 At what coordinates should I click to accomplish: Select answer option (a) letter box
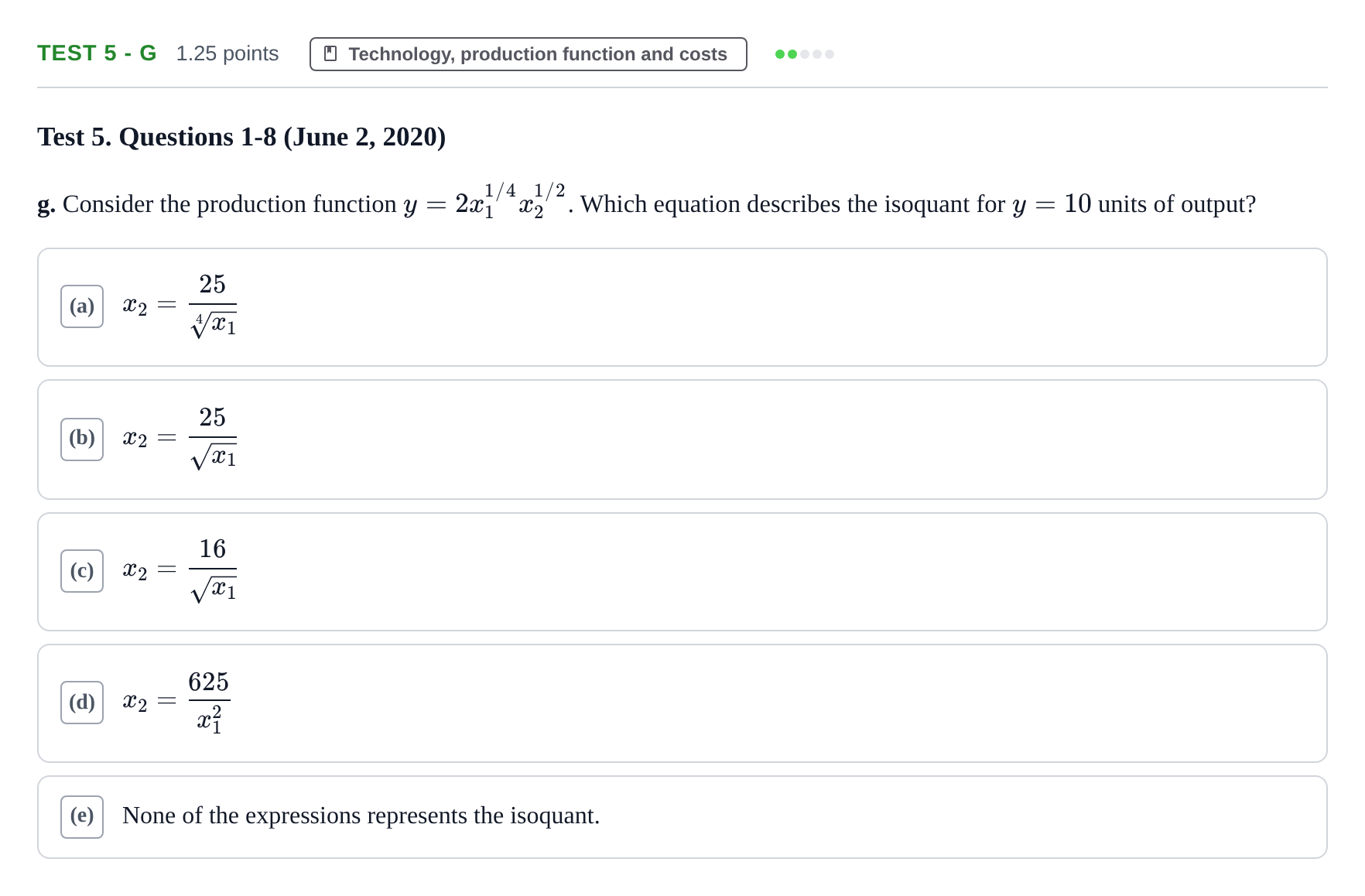coord(82,306)
